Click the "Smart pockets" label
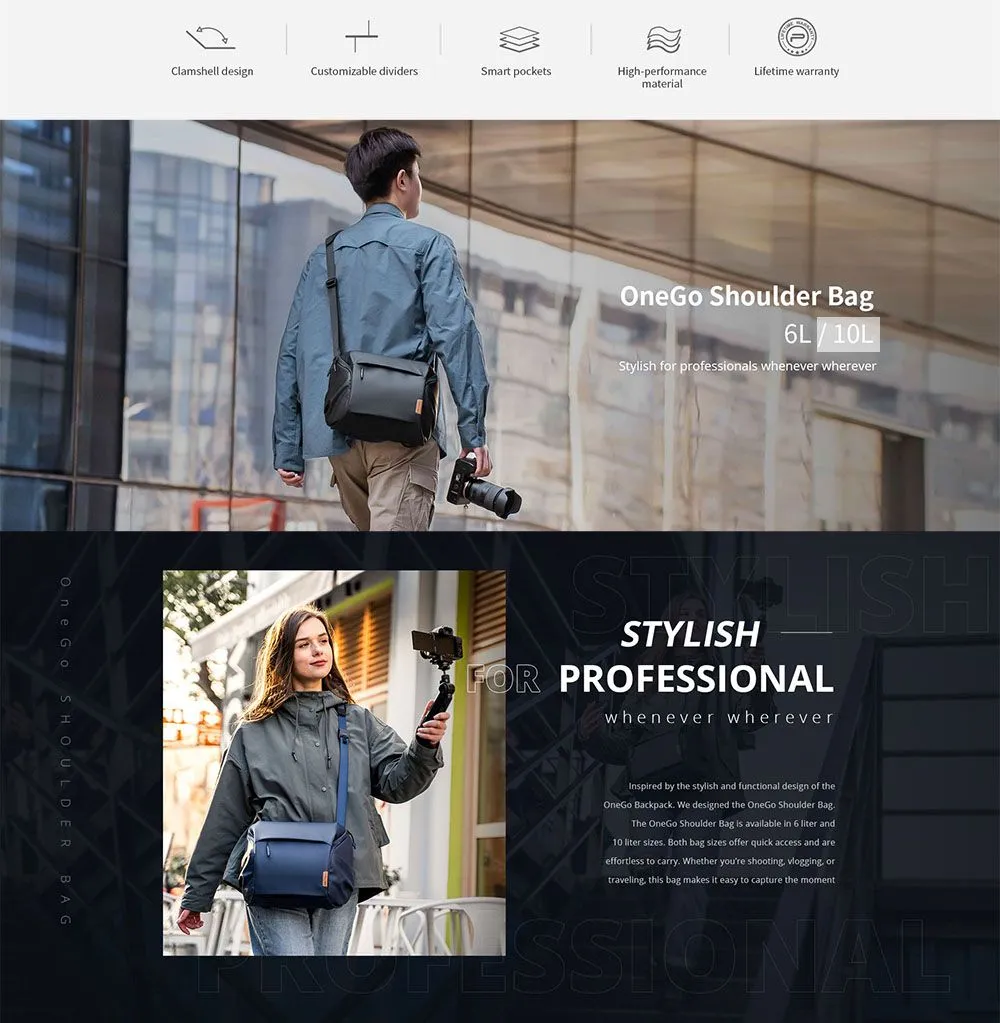 pos(516,71)
